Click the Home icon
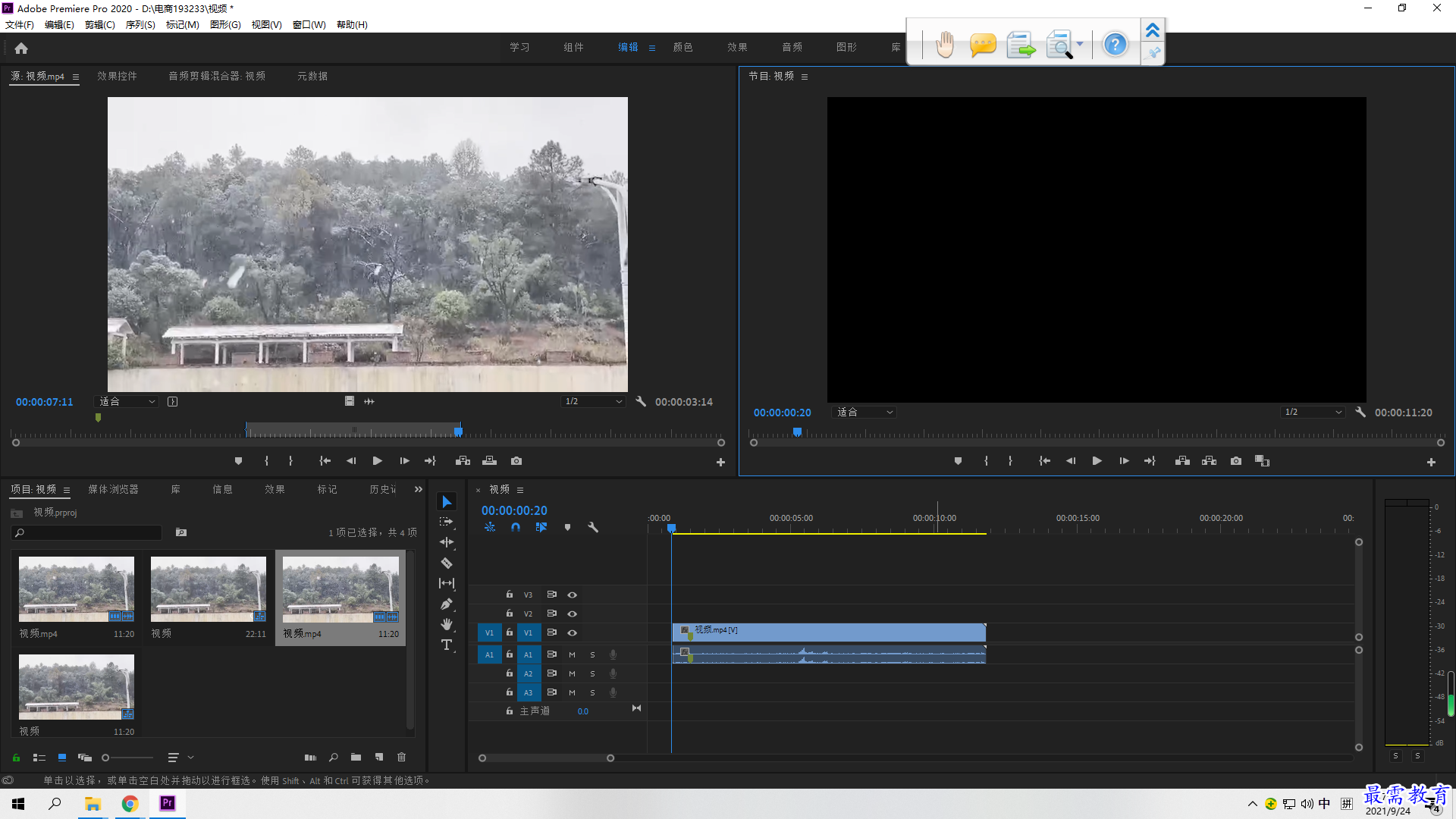 click(x=21, y=48)
